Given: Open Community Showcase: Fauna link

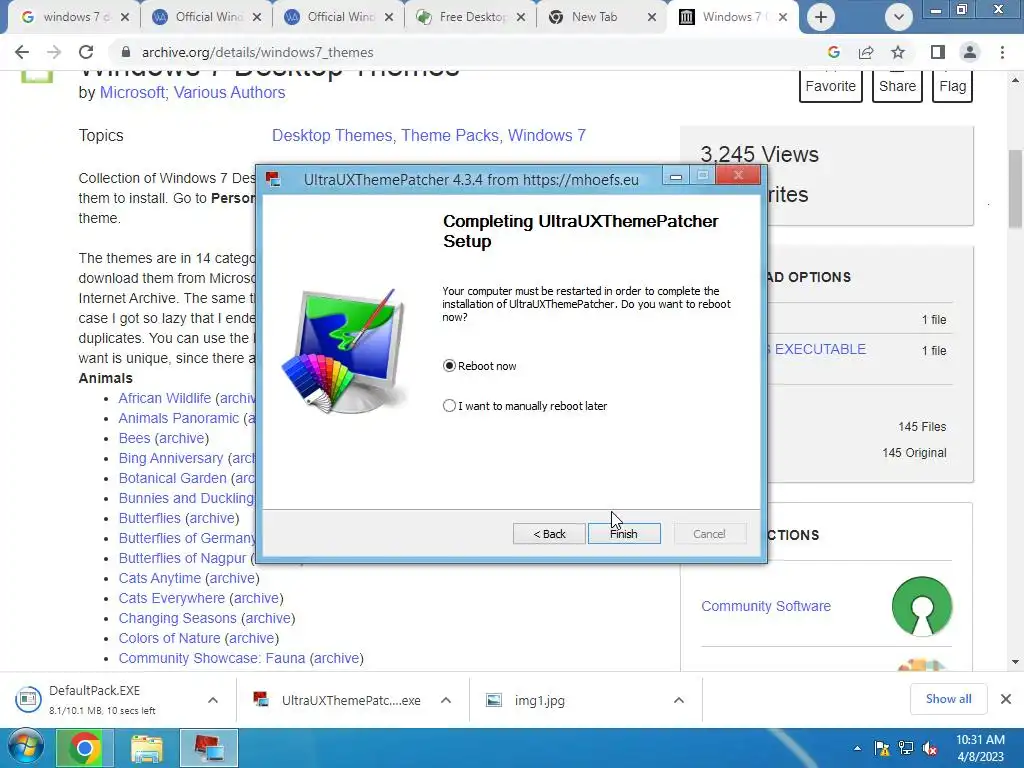Looking at the screenshot, I should [212, 658].
